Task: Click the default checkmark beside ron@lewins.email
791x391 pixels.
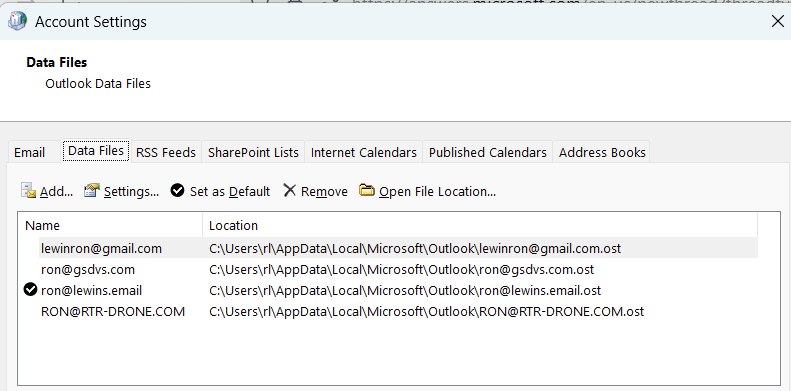Action: tap(31, 290)
